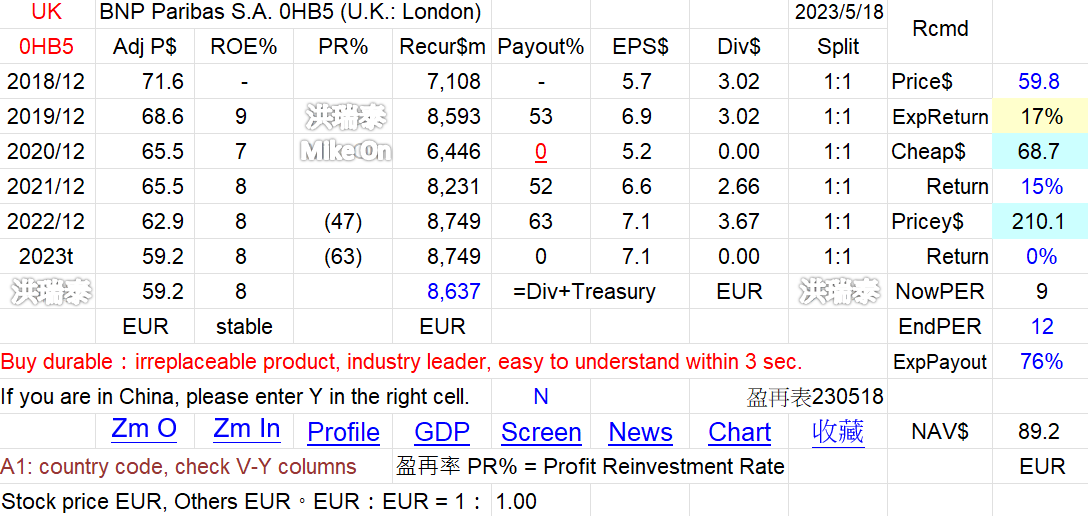
Task: Click the red Buy durable advice text
Action: [x=402, y=361]
